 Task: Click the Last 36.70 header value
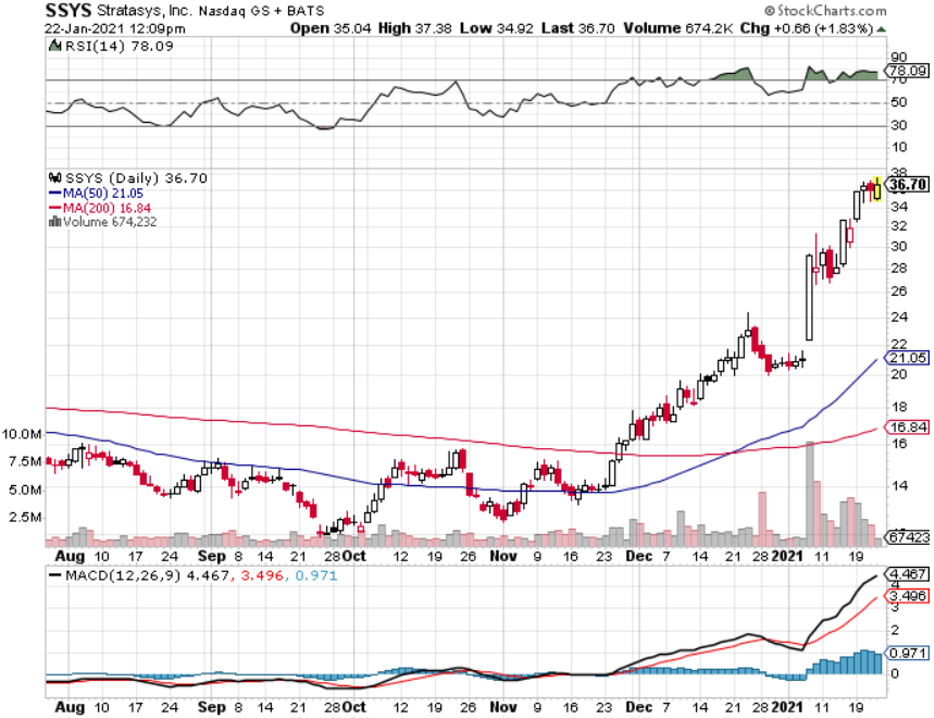578,28
